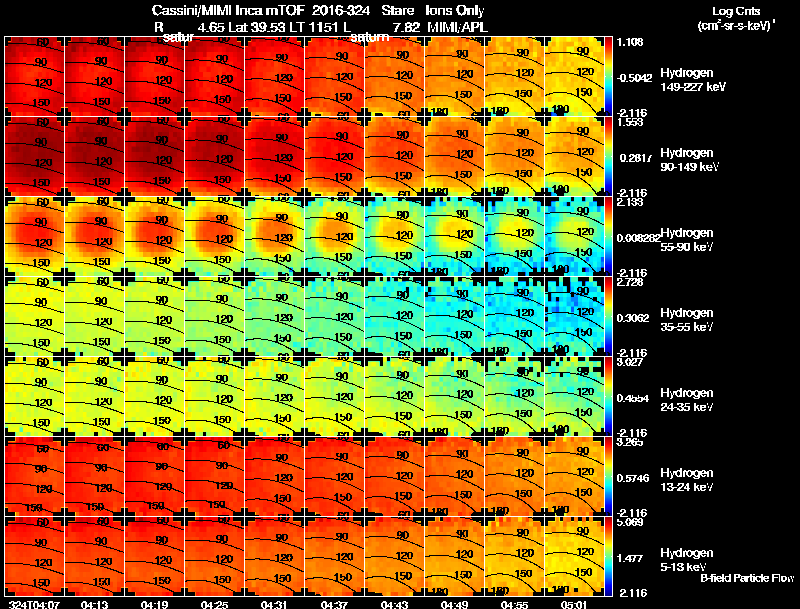
Task: Click the L value '7.82' in header
Action: coord(406,28)
